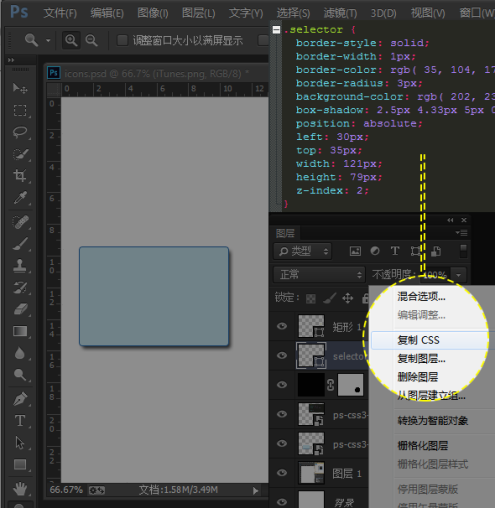Choose the Hand tool
The width and height of the screenshot is (495, 508).
(x=20, y=489)
